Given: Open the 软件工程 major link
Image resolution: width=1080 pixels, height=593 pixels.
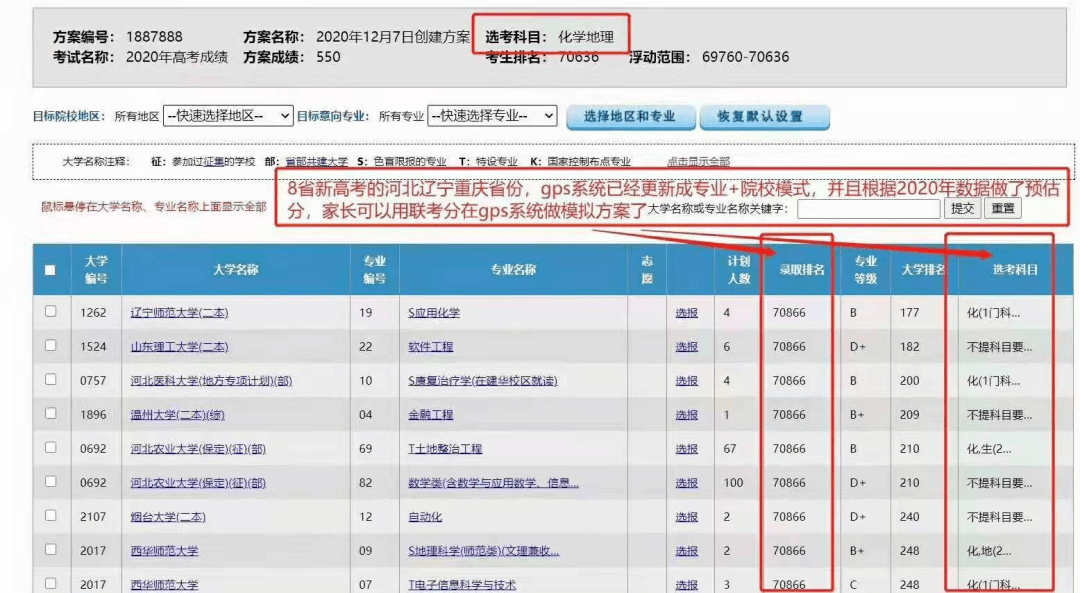Looking at the screenshot, I should 430,346.
